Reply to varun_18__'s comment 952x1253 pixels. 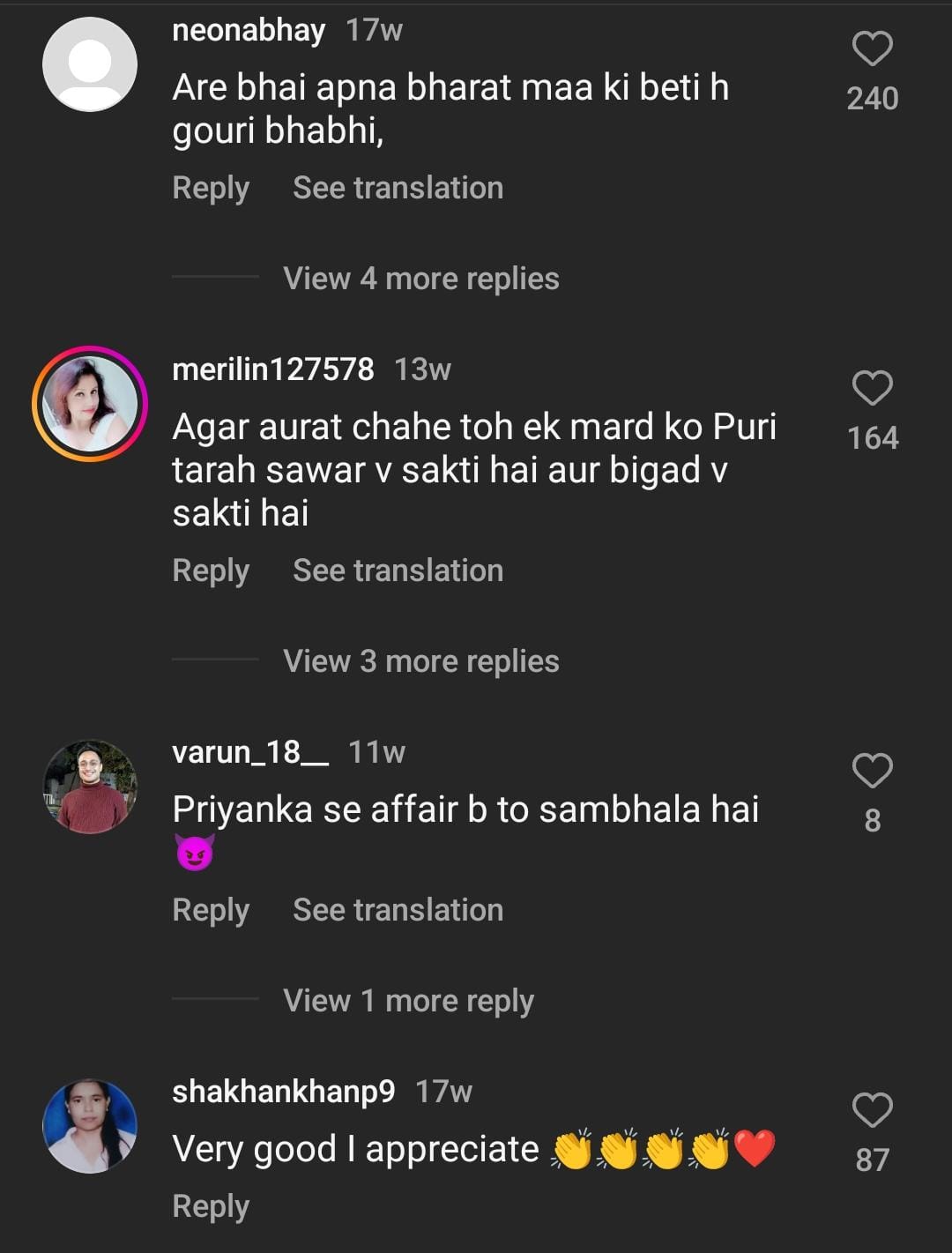tap(211, 910)
